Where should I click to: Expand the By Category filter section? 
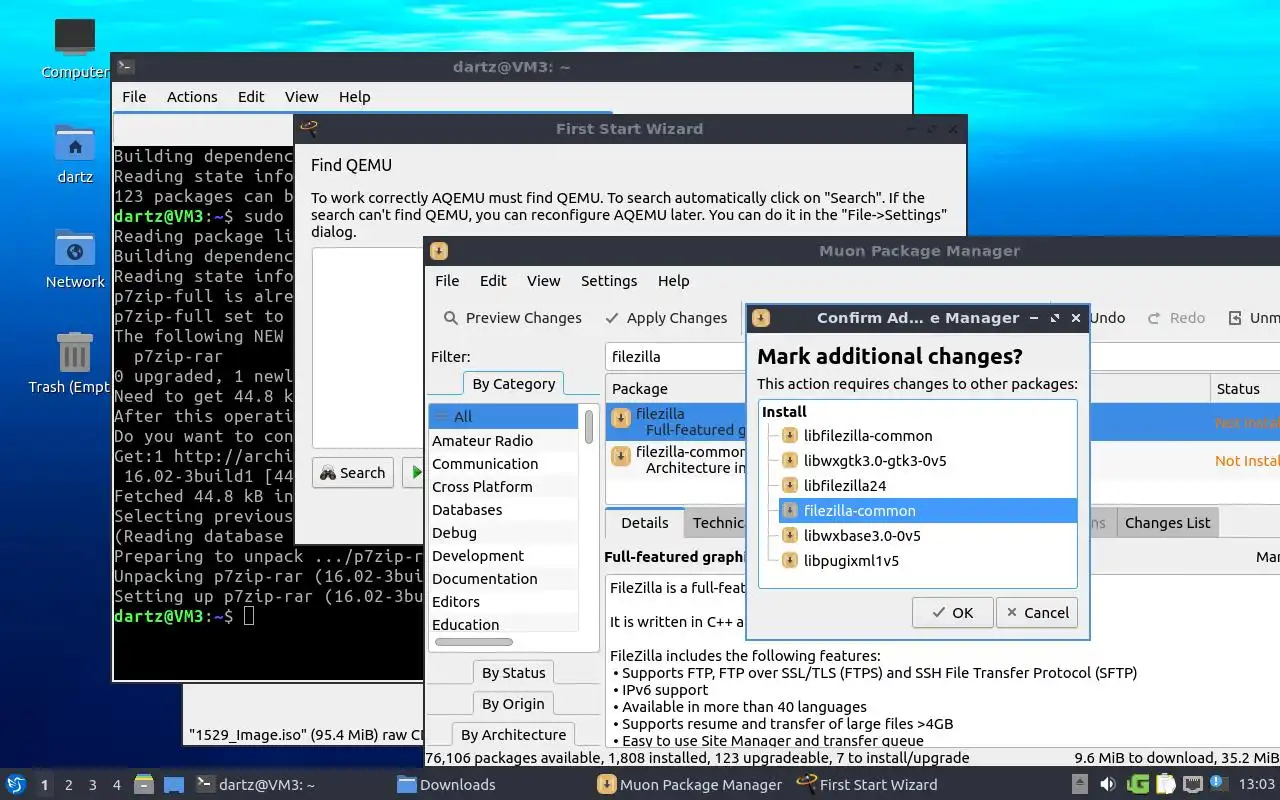point(513,384)
